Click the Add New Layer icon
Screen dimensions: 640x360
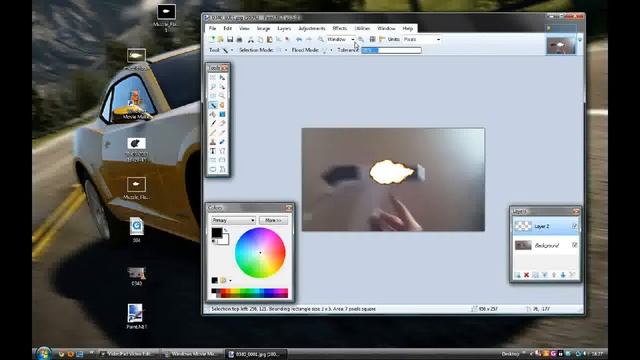pyautogui.click(x=518, y=276)
